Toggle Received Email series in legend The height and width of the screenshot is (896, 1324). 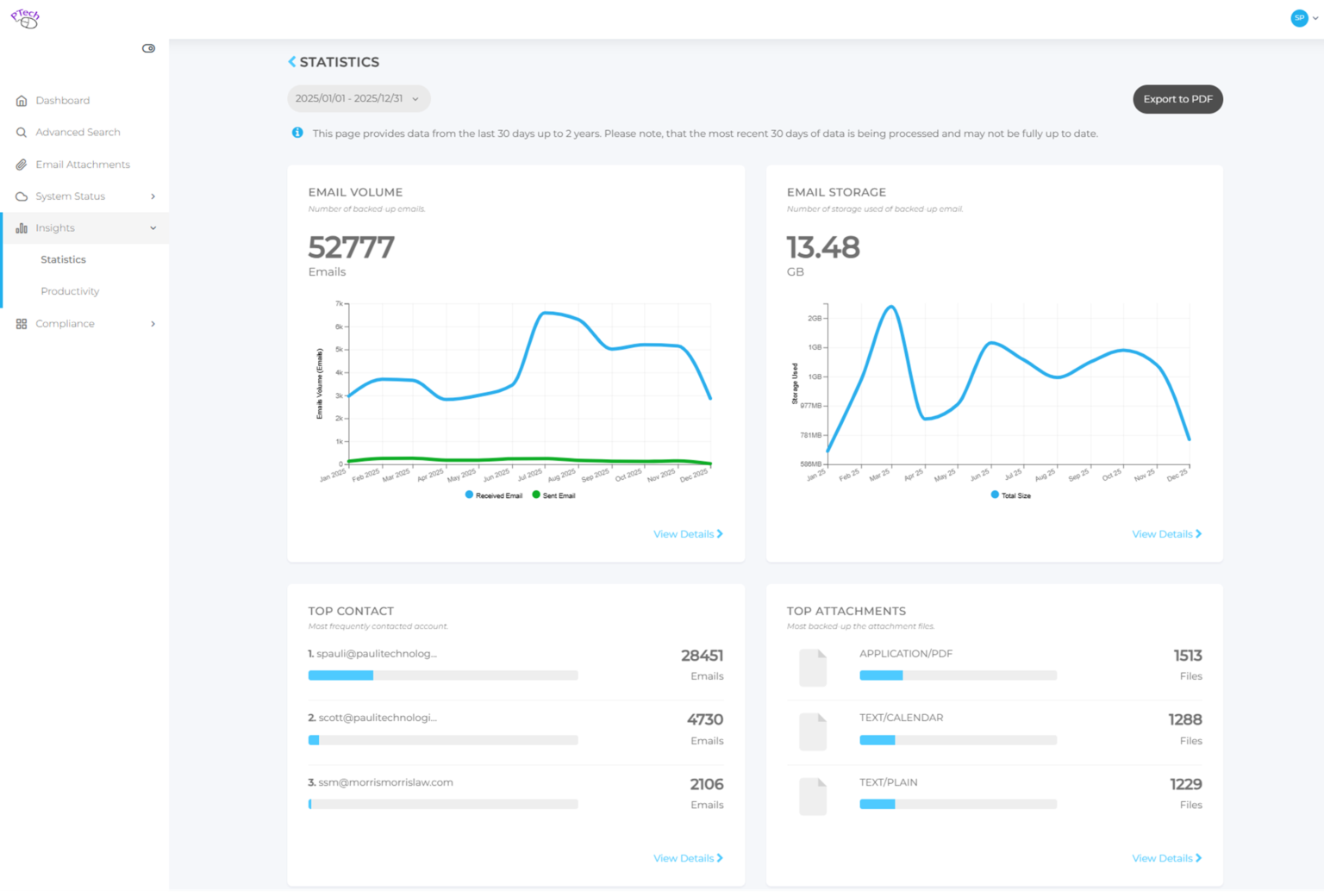(494, 495)
